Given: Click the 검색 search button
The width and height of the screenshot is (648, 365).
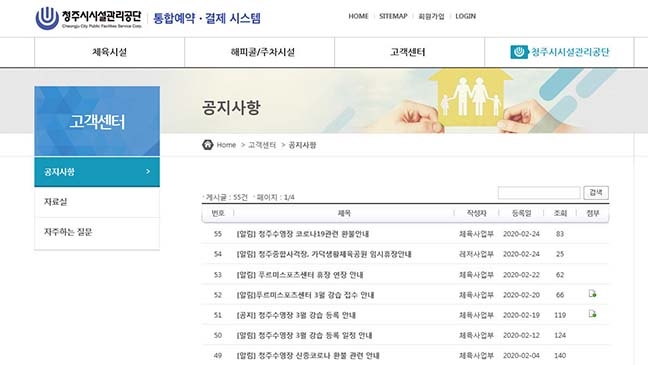Looking at the screenshot, I should 596,193.
